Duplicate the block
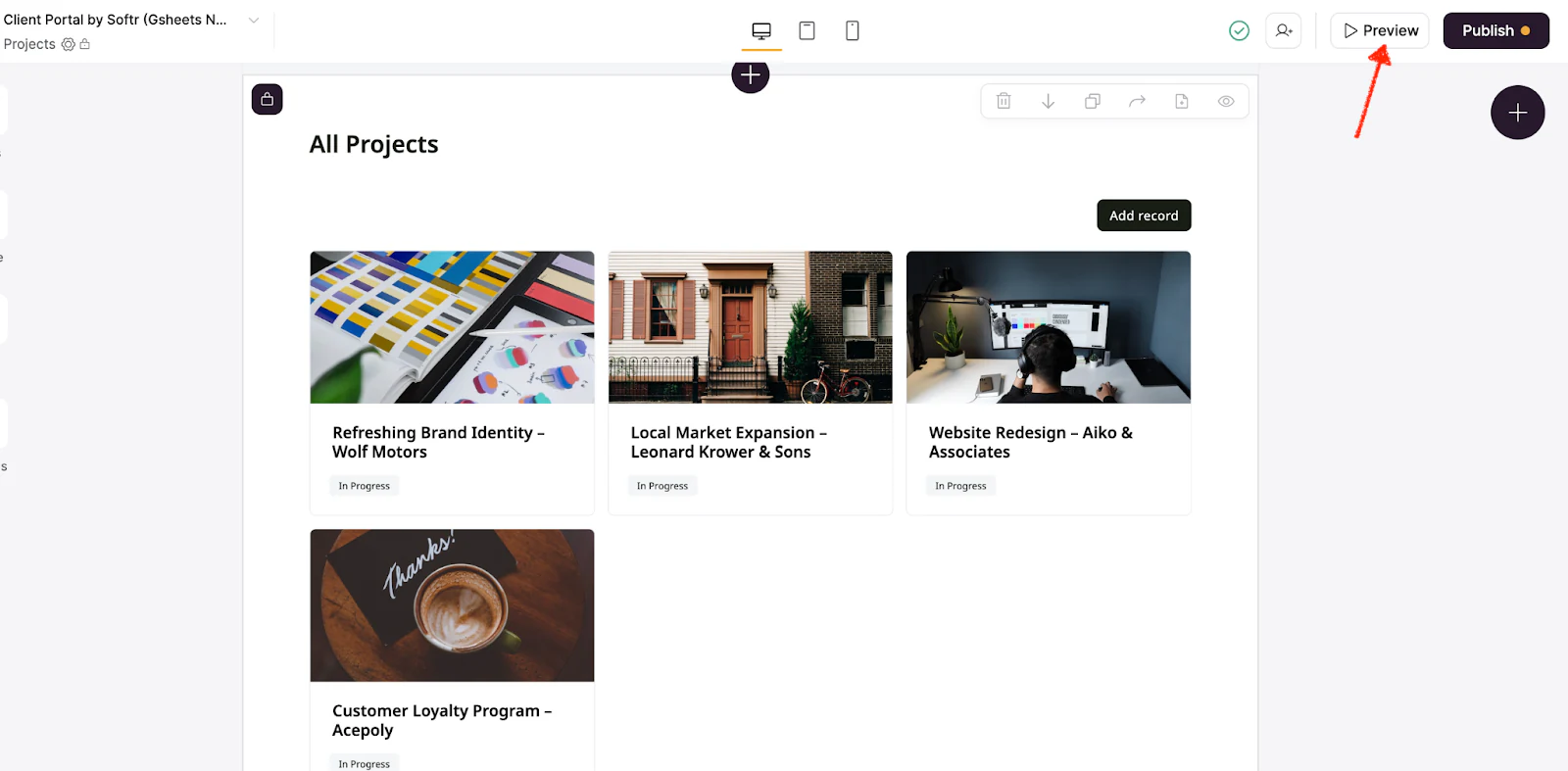The width and height of the screenshot is (1568, 771). (1093, 101)
